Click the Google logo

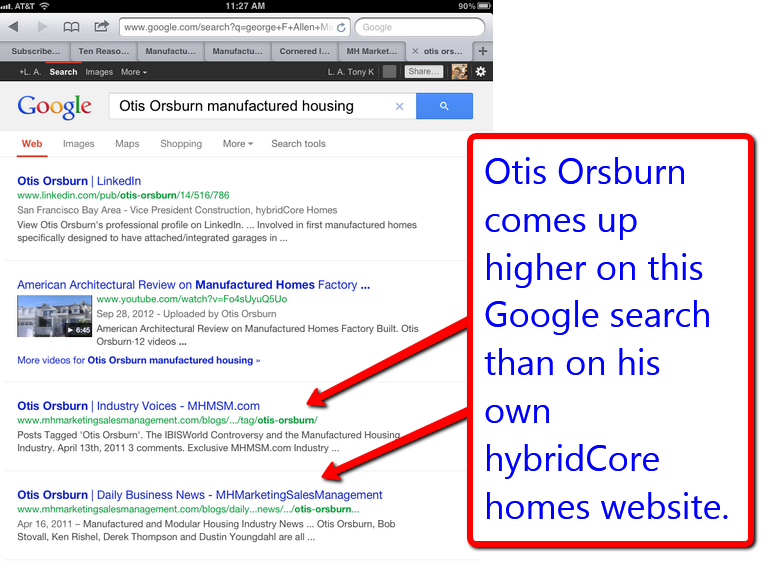(x=54, y=106)
